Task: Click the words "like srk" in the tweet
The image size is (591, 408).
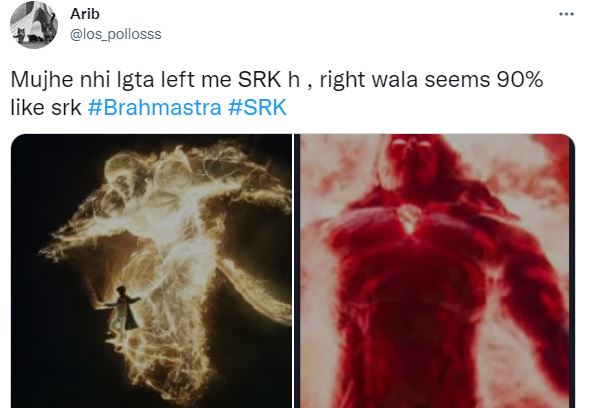Action: pos(46,108)
